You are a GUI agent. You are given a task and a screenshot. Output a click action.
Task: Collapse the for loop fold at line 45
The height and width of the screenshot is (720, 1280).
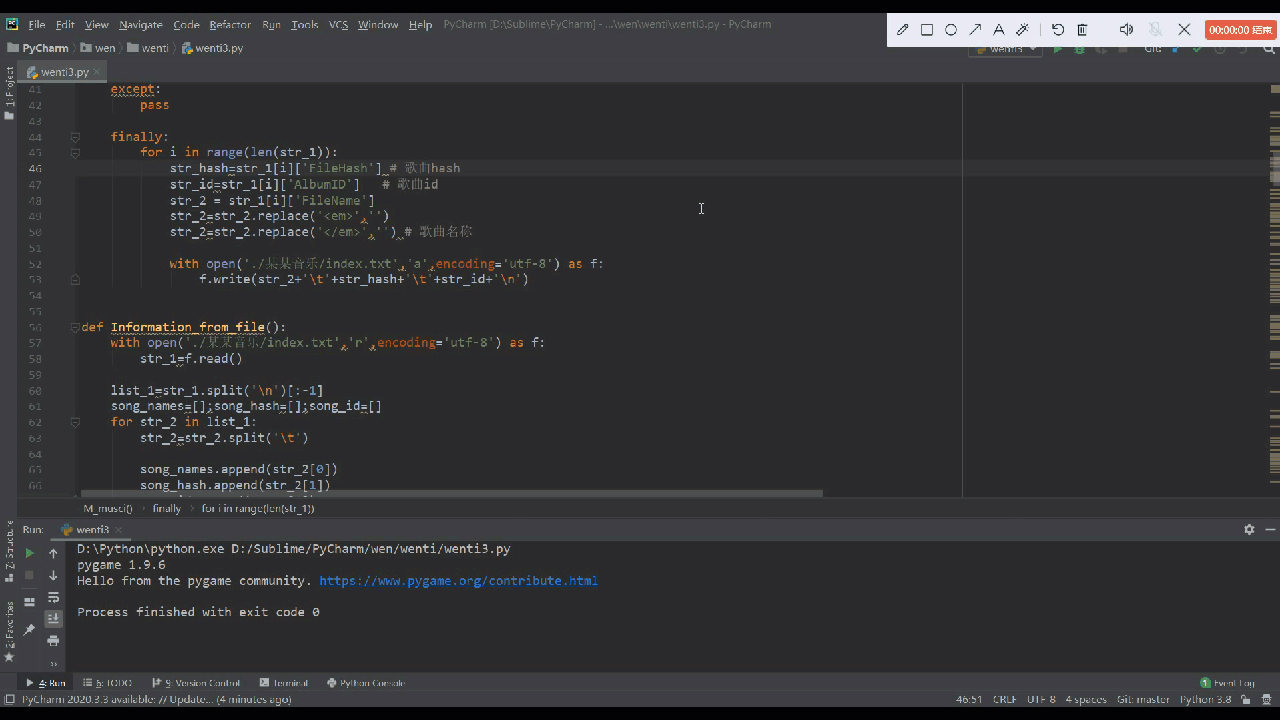(75, 153)
